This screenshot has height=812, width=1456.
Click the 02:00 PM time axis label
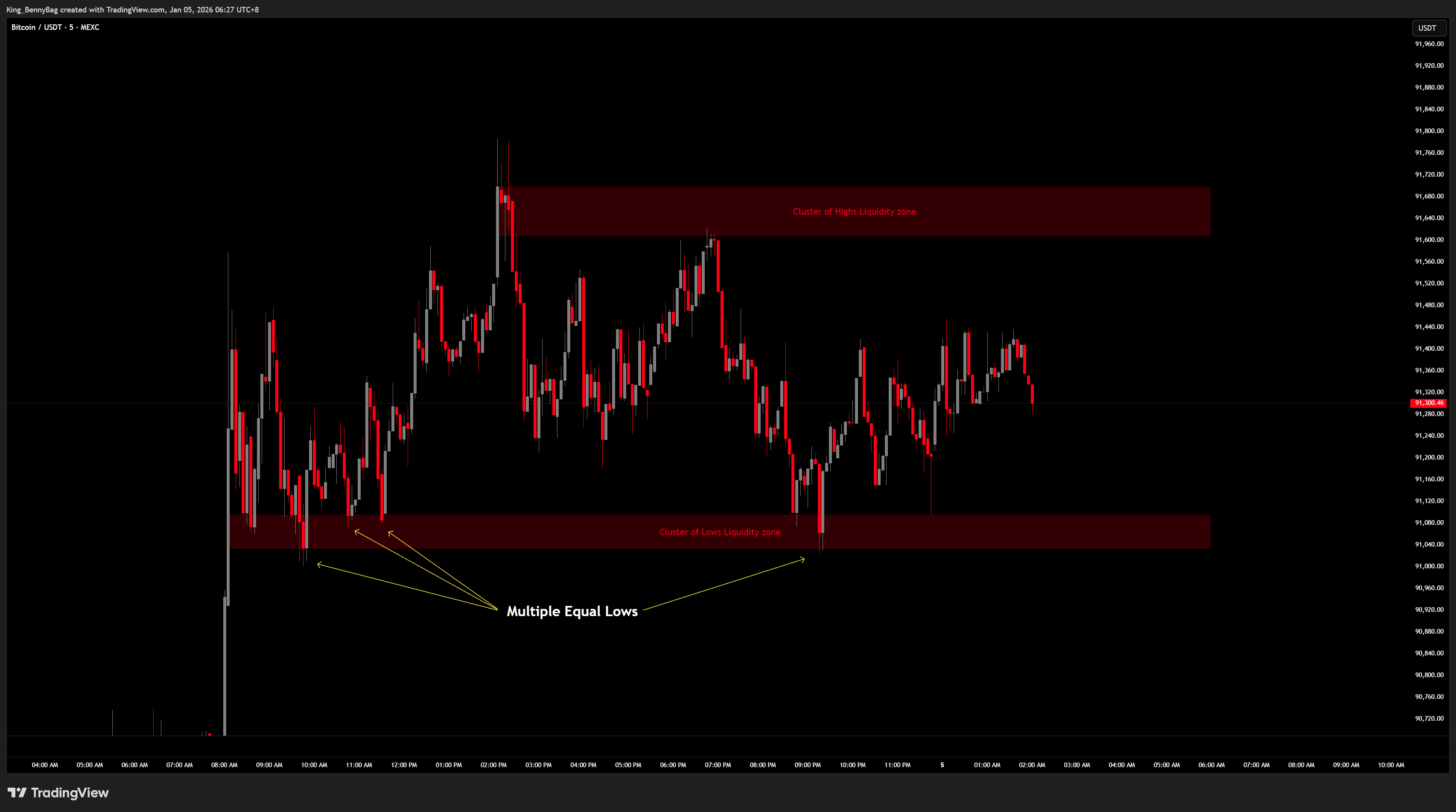pos(493,765)
